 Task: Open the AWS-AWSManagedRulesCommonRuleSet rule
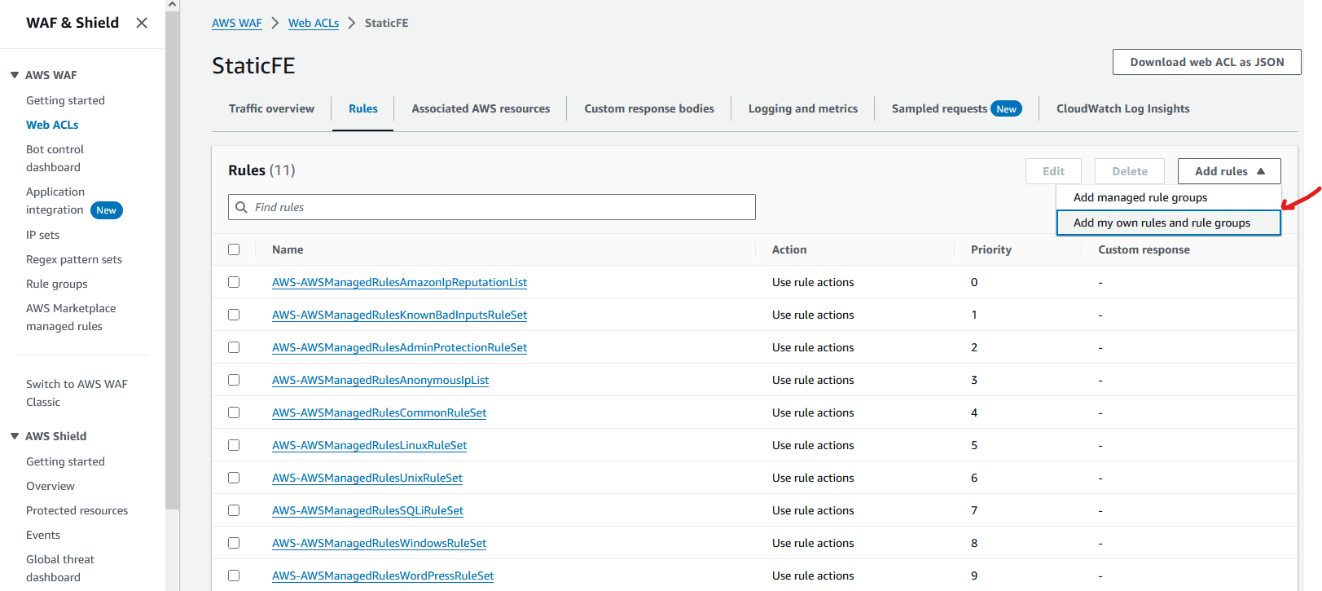tap(379, 412)
